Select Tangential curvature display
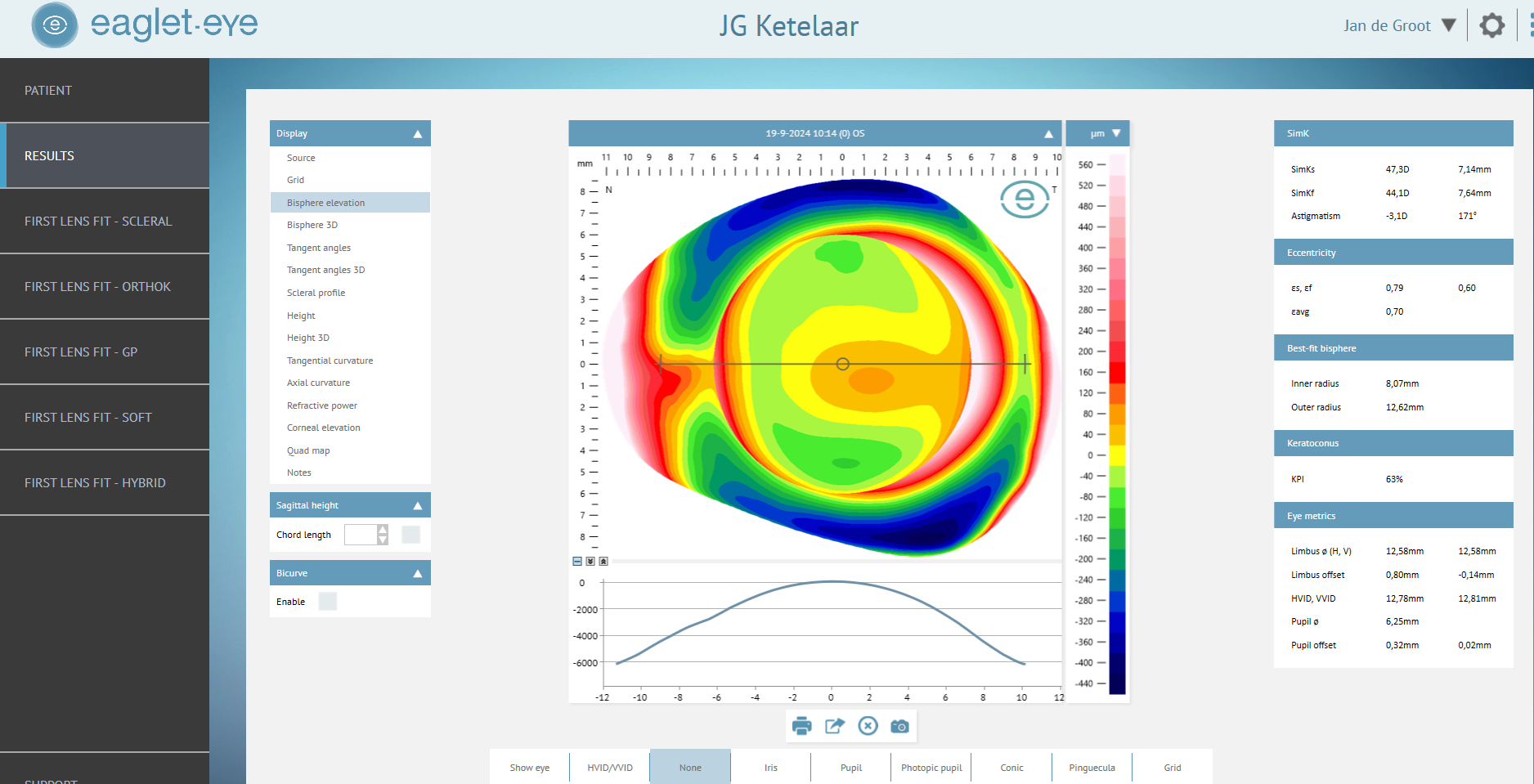The width and height of the screenshot is (1534, 784). click(x=330, y=360)
